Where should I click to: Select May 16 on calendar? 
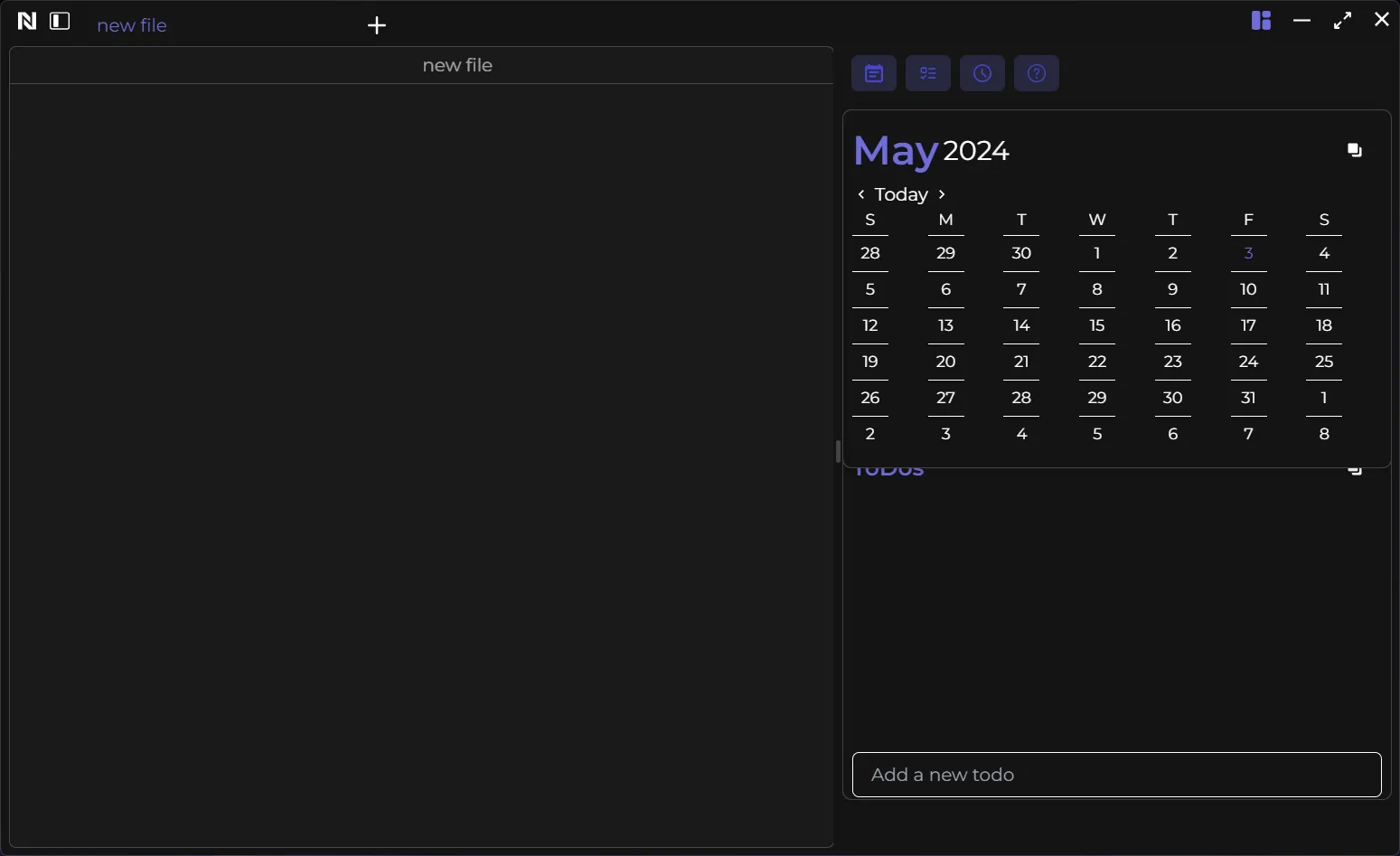(1173, 325)
